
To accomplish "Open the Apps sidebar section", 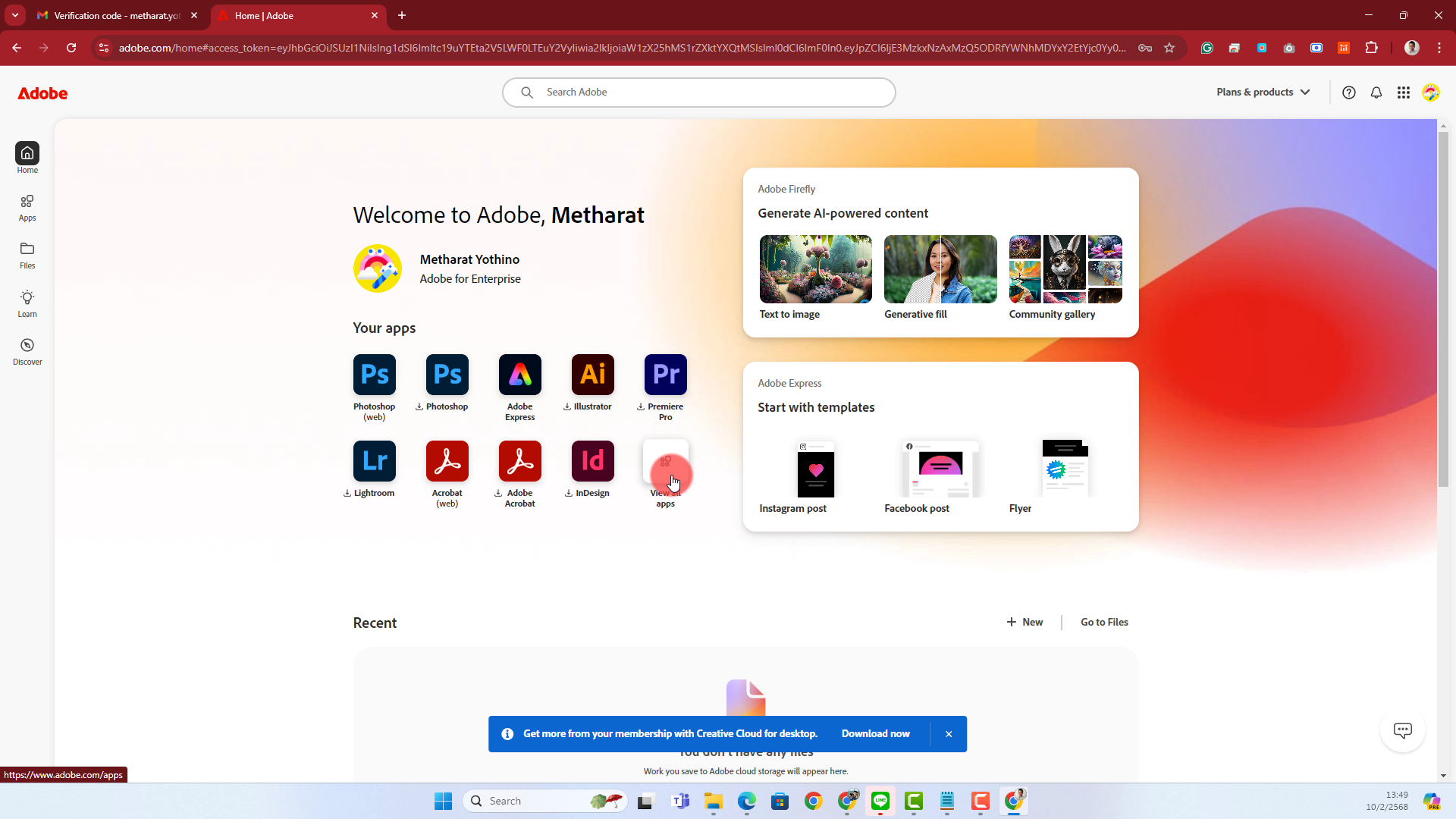I will (27, 208).
